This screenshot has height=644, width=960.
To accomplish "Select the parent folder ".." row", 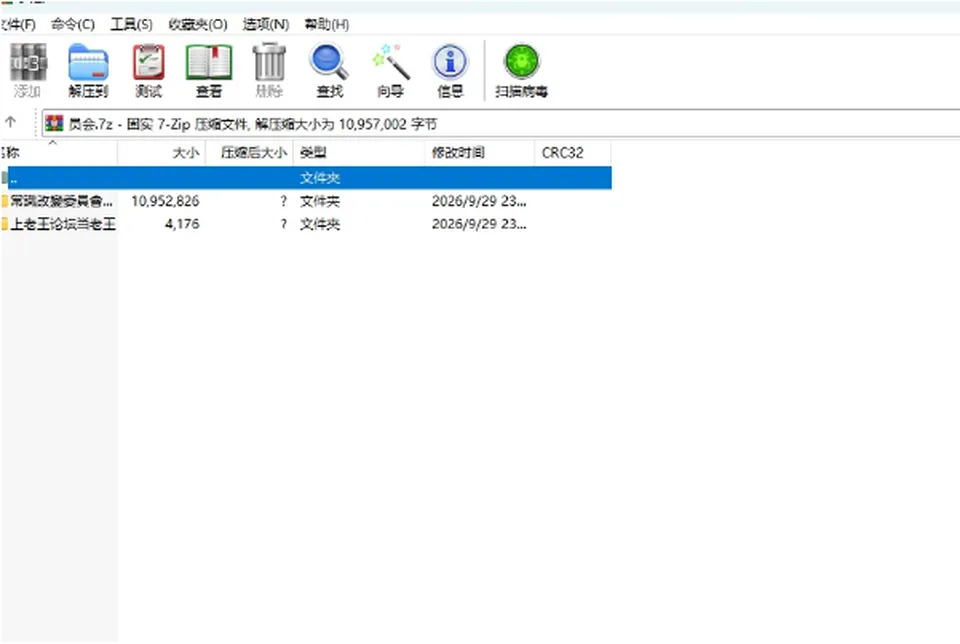I will 306,178.
